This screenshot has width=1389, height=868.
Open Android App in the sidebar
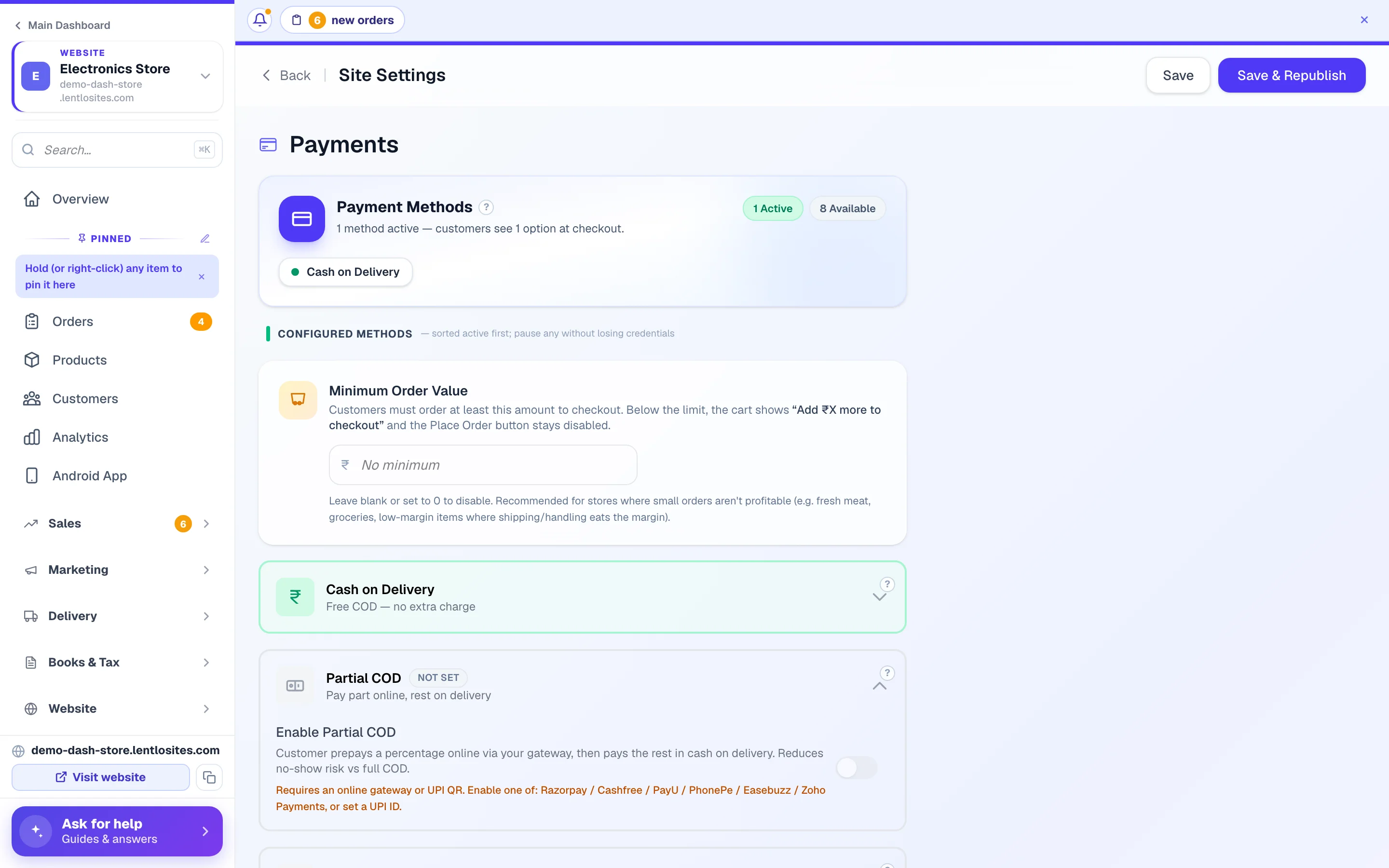pos(117,476)
